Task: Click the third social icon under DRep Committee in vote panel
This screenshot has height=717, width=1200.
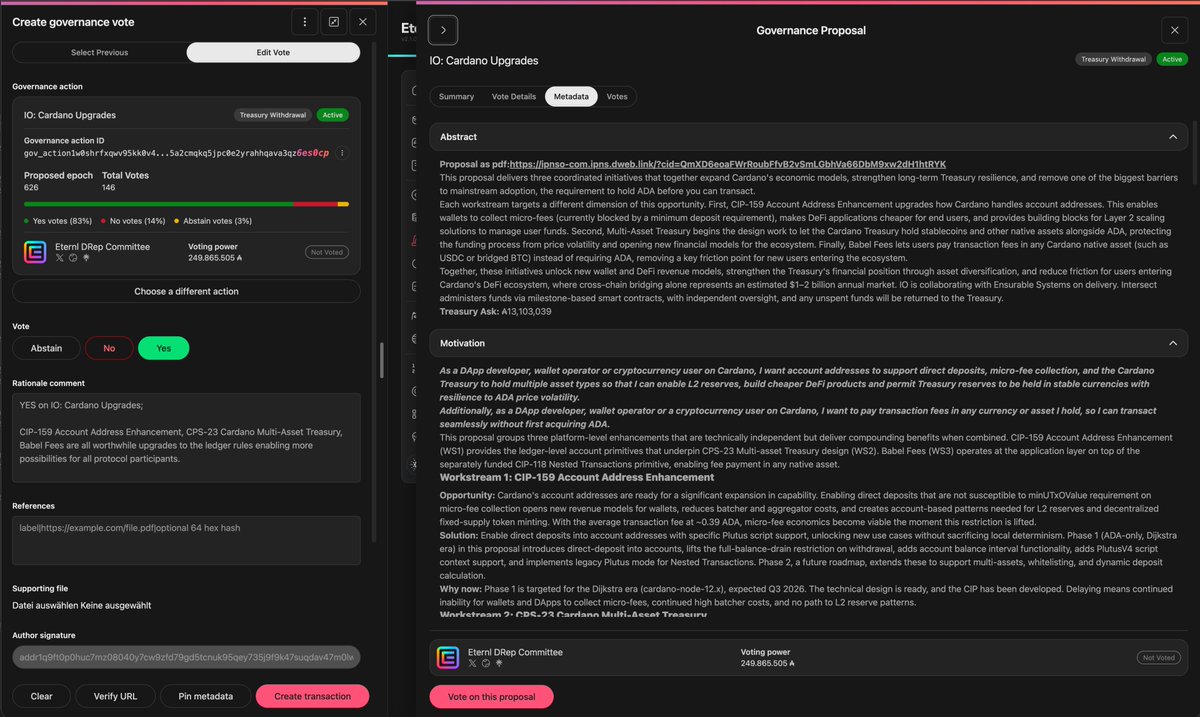Action: [x=86, y=258]
